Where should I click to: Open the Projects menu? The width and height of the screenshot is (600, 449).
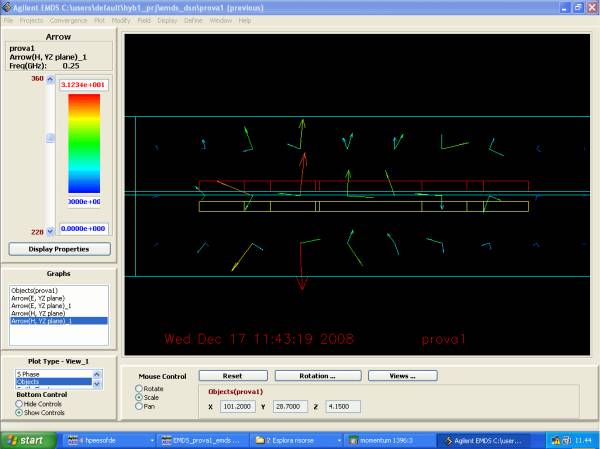[x=31, y=21]
